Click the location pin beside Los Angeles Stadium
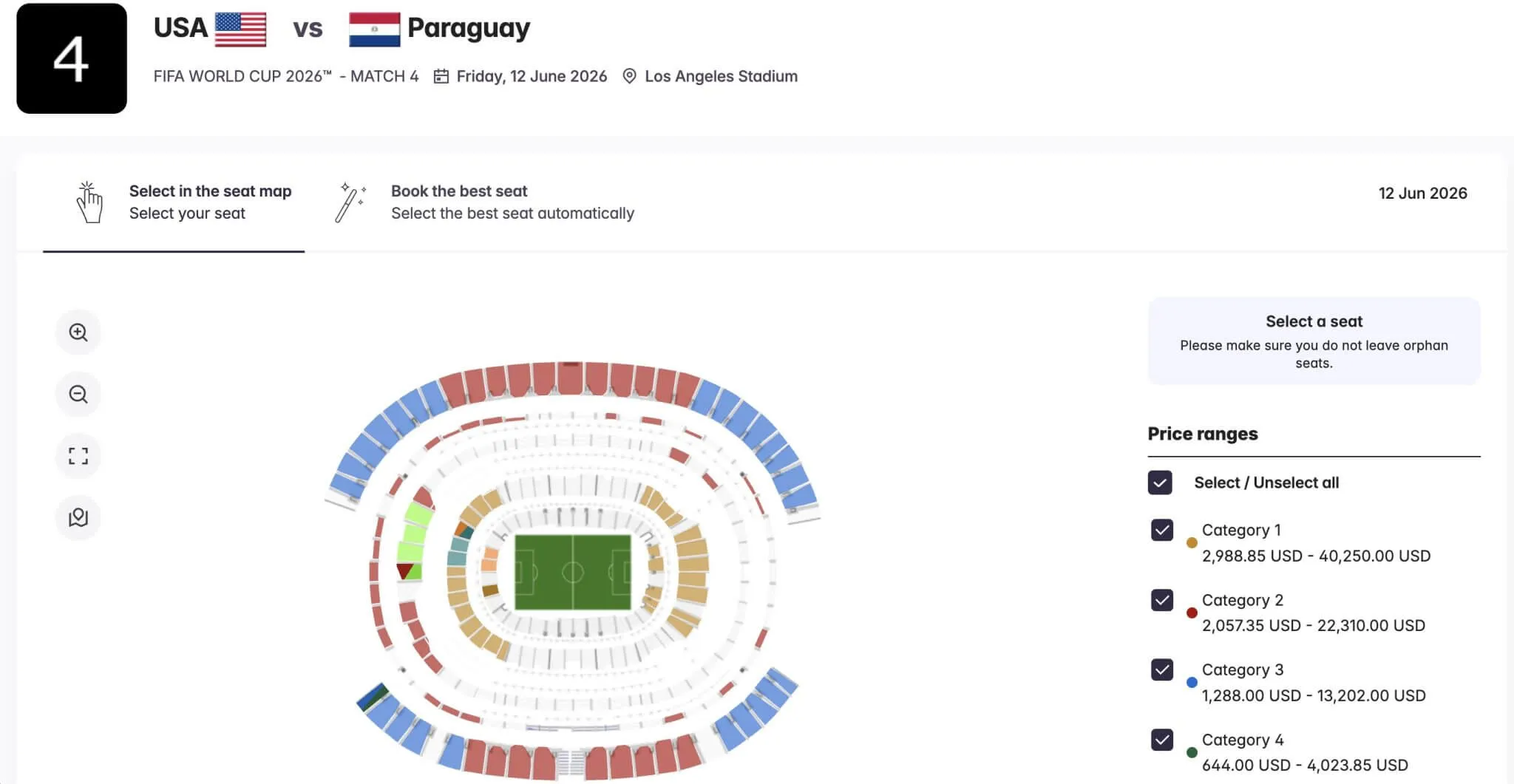The height and width of the screenshot is (784, 1514). pyautogui.click(x=630, y=76)
